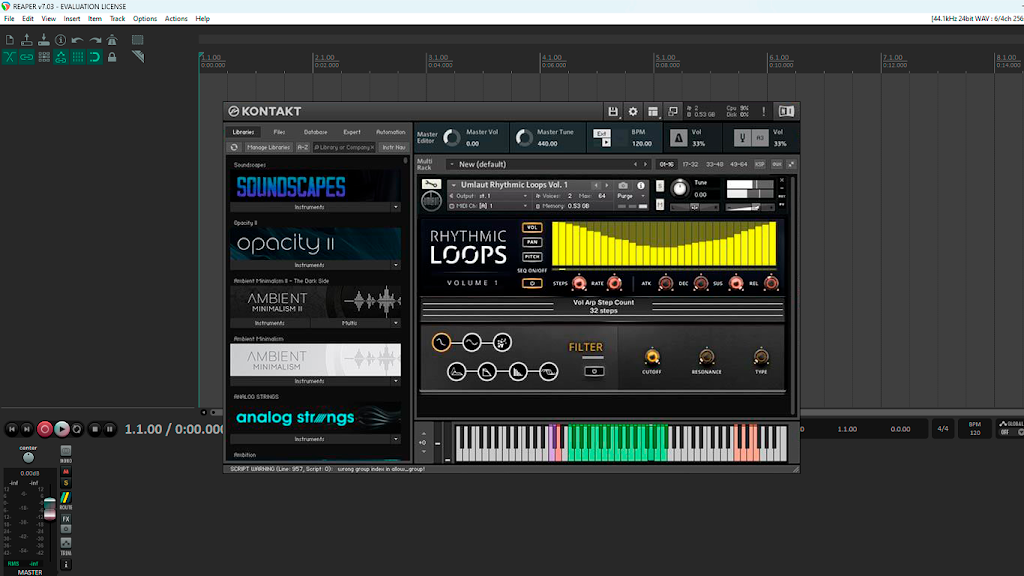
Task: Toggle envelope points move with items icon
Action: [x=61, y=57]
